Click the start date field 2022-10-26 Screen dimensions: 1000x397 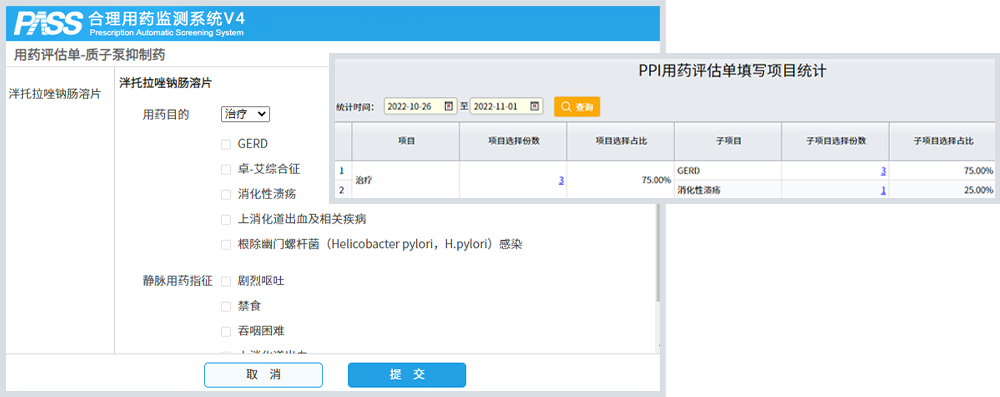pos(421,106)
